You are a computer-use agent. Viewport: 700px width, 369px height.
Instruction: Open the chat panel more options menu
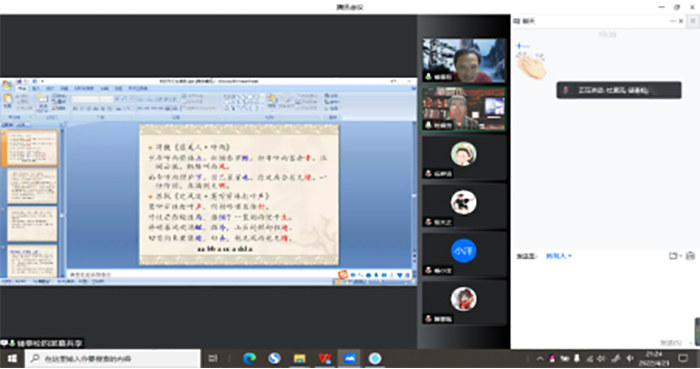tap(672, 21)
